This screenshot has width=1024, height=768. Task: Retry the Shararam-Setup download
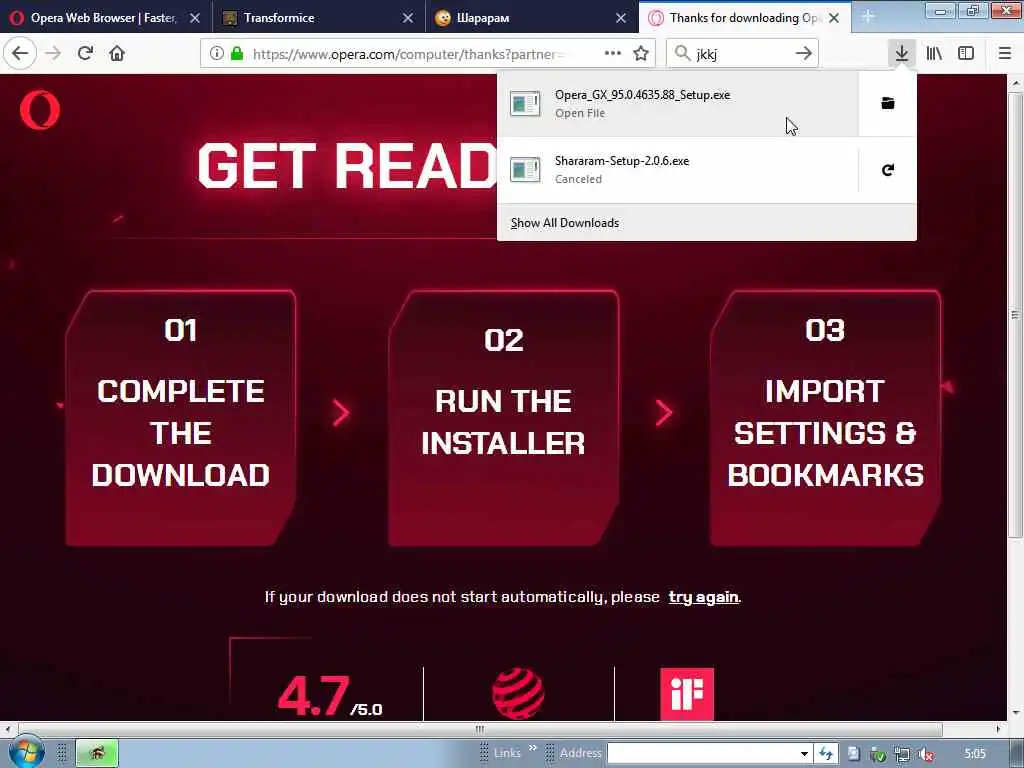pyautogui.click(x=888, y=170)
